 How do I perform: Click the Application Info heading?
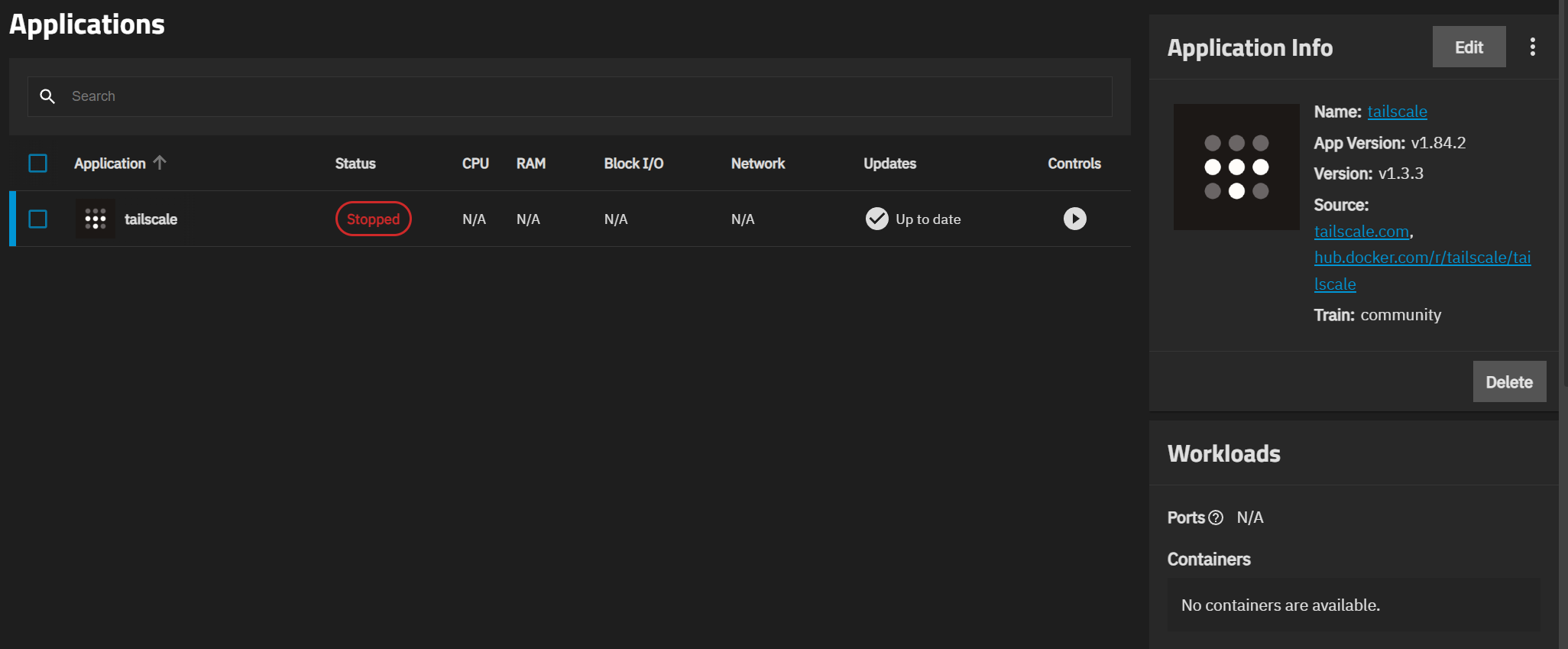pyautogui.click(x=1250, y=48)
